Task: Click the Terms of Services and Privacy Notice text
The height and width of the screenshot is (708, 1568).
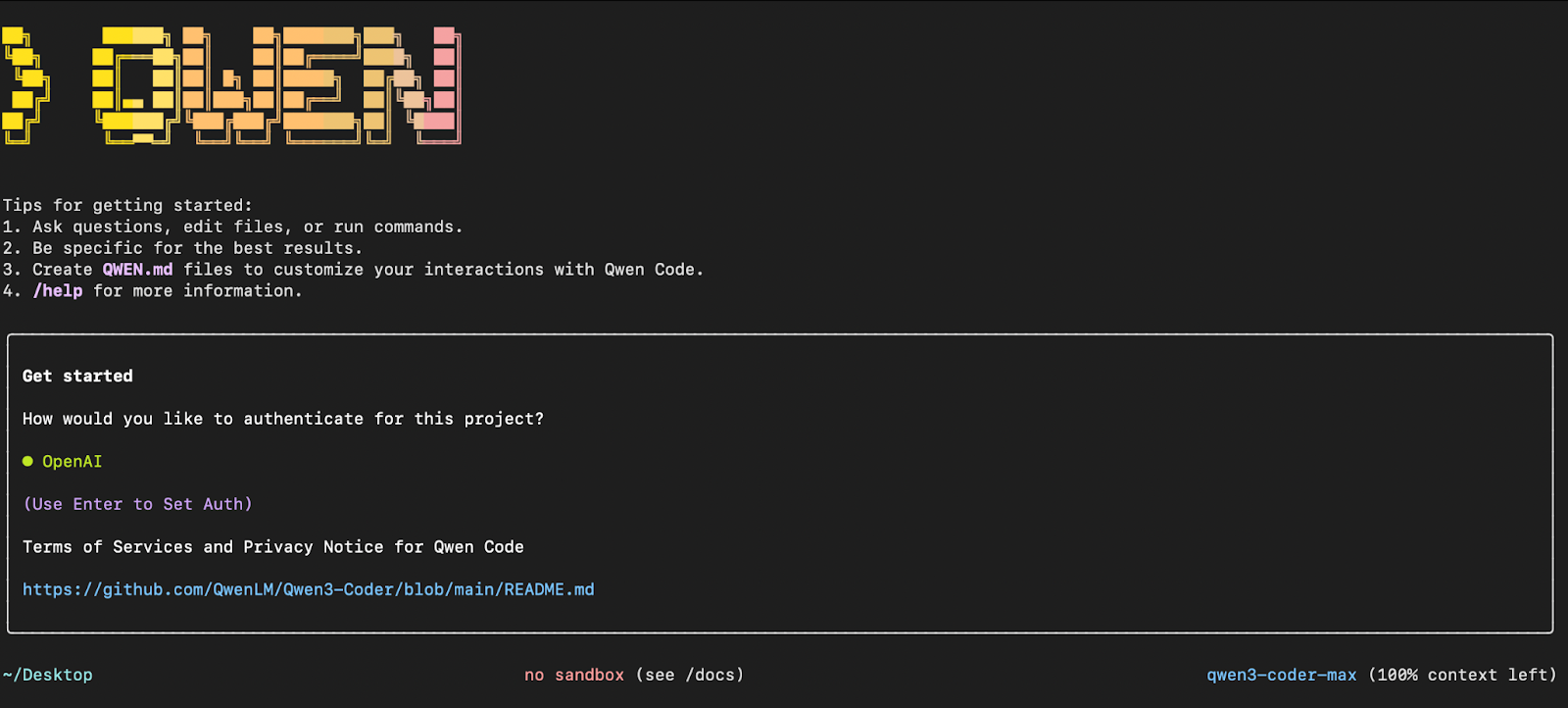Action: tap(273, 547)
